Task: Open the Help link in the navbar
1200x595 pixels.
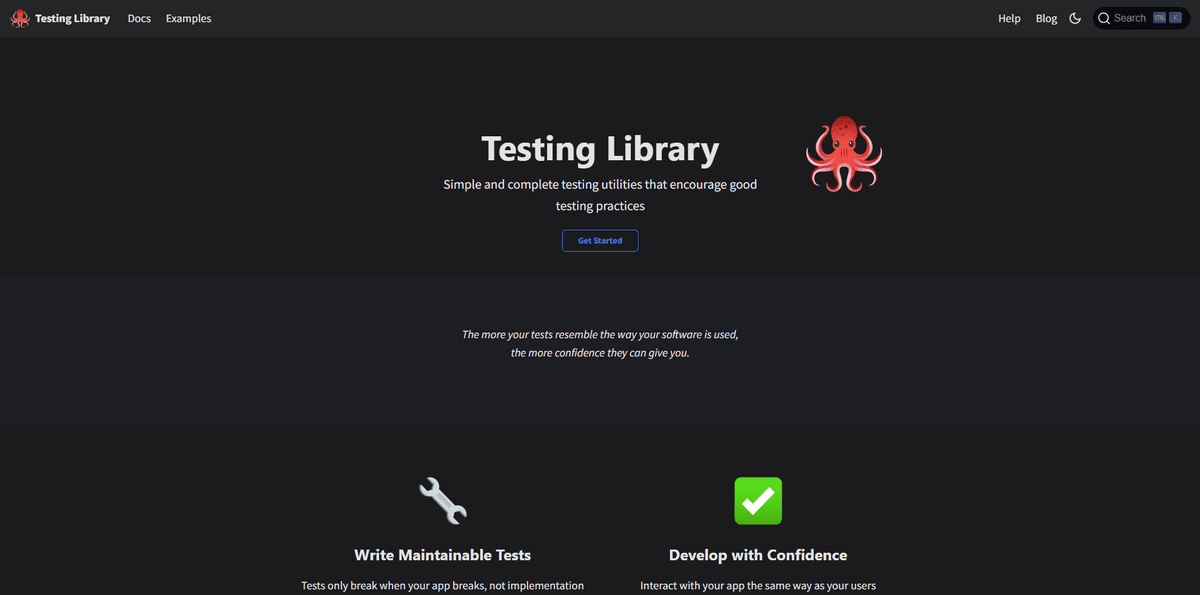Action: [1009, 18]
